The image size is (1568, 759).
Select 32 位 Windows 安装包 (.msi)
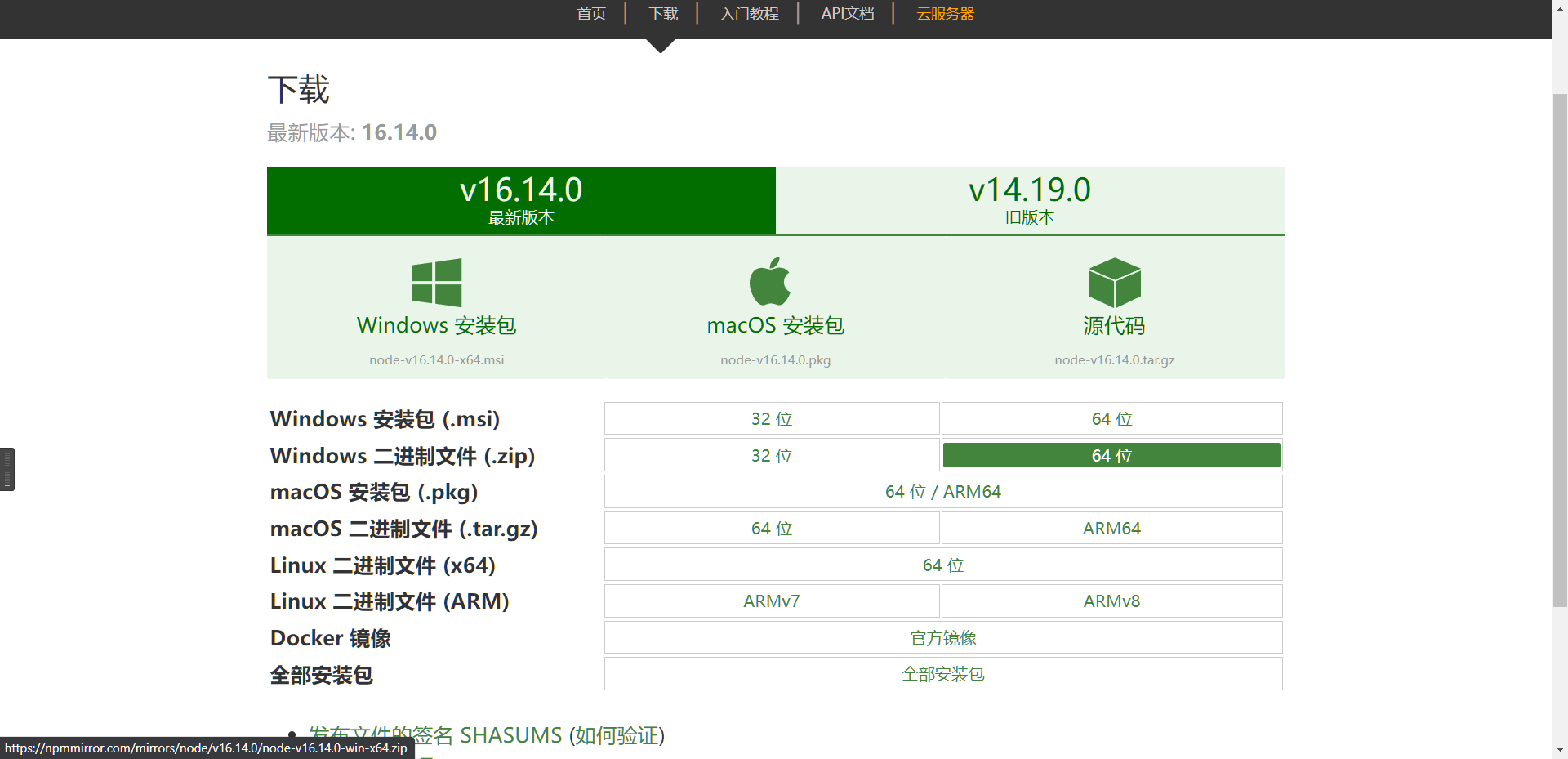click(771, 418)
